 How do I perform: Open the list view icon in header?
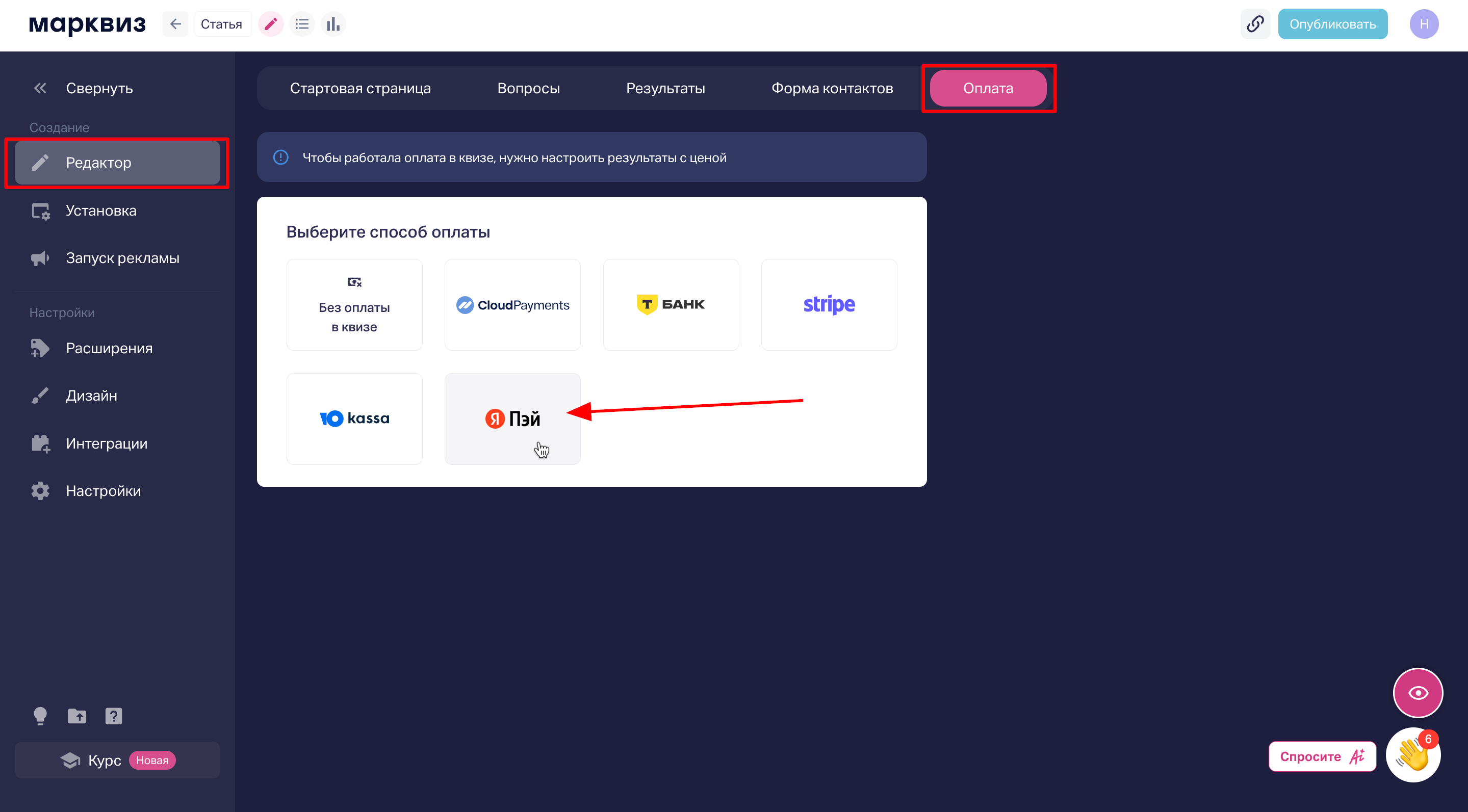point(302,24)
